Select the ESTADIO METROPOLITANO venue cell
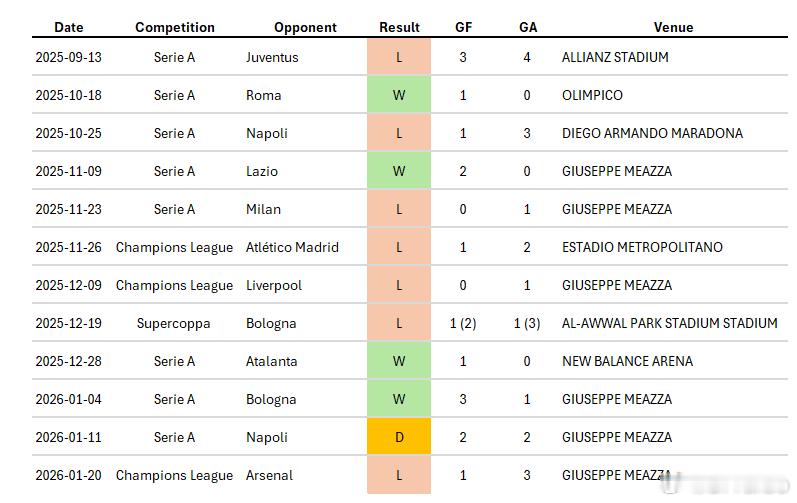This screenshot has width=797, height=503. (642, 247)
